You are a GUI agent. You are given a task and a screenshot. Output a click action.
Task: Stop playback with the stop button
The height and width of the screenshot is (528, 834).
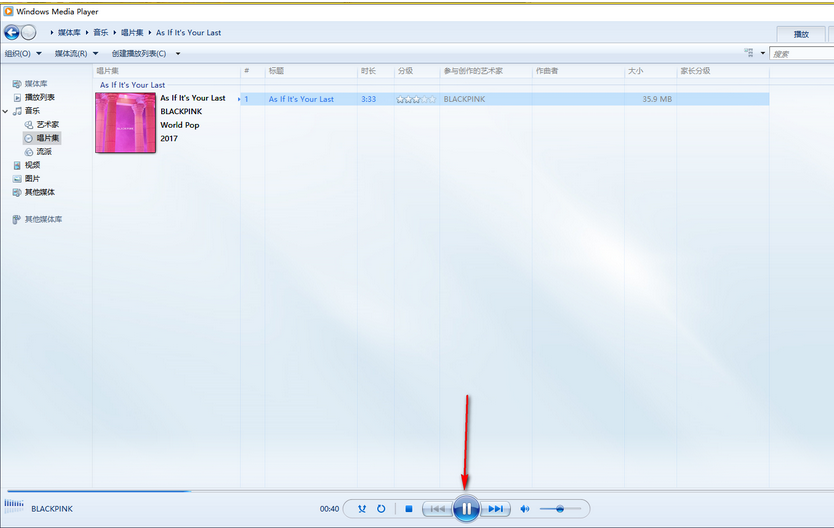coord(408,509)
